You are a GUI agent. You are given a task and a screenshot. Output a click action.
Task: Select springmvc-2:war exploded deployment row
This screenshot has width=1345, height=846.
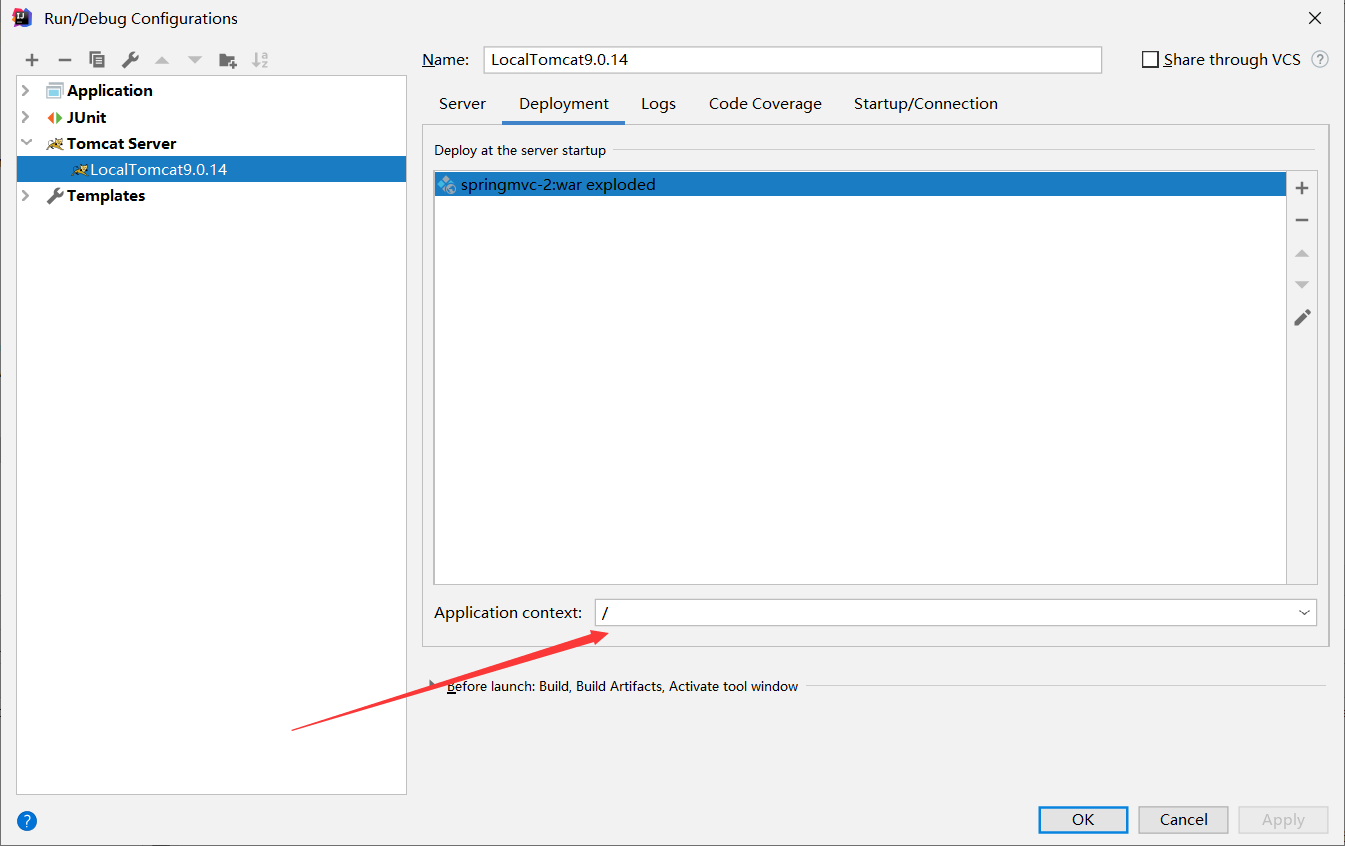tap(860, 184)
